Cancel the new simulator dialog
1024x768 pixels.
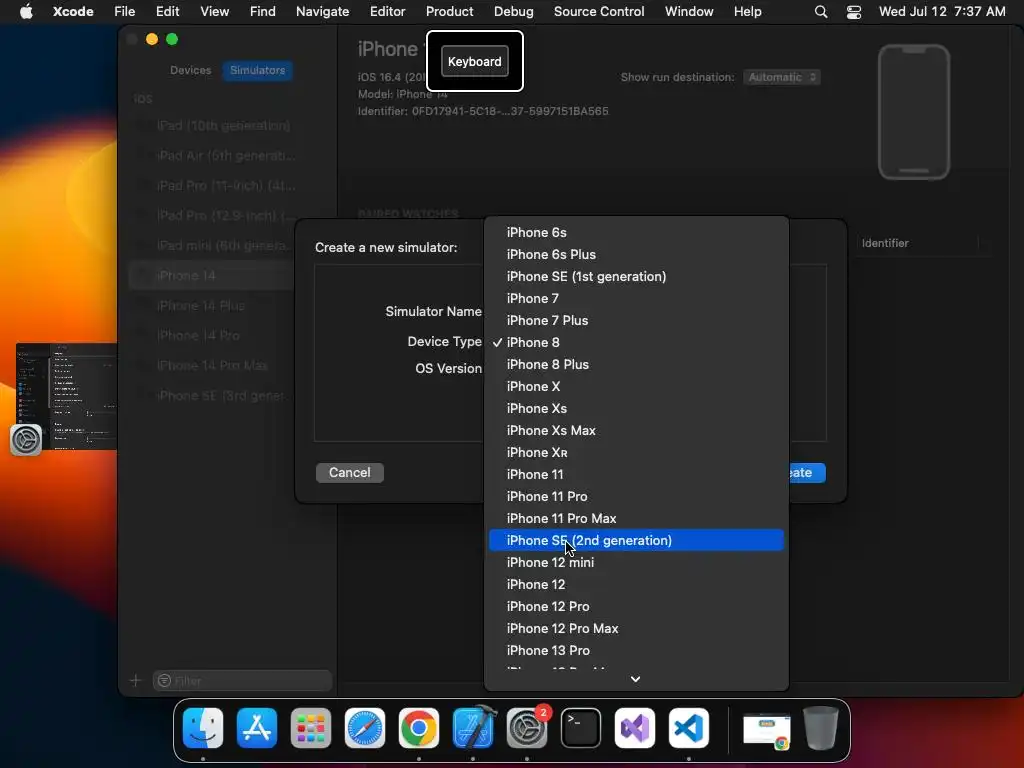tap(349, 473)
